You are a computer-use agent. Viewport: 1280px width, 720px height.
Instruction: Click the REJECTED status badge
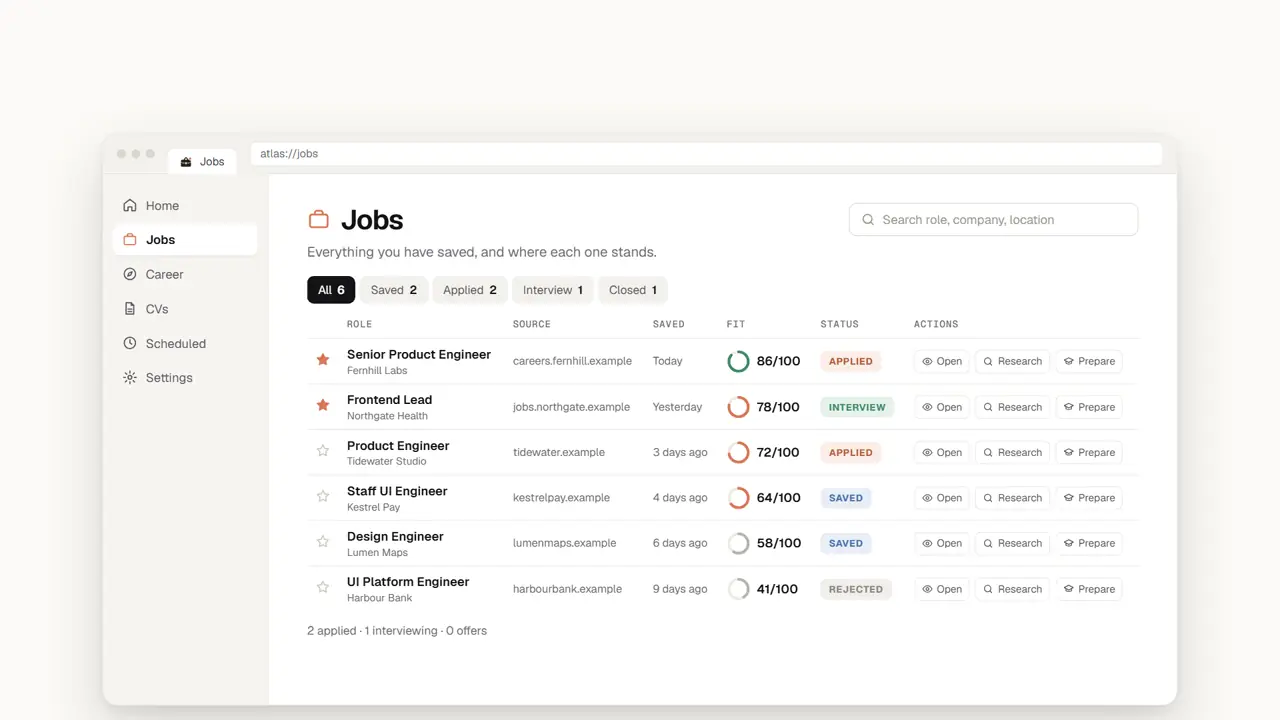pos(856,589)
